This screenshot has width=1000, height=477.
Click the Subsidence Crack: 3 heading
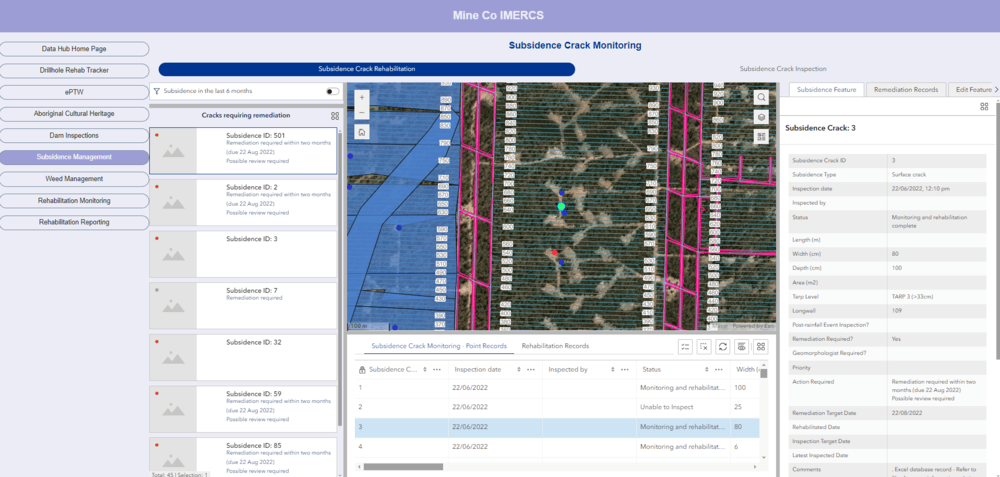pyautogui.click(x=820, y=128)
